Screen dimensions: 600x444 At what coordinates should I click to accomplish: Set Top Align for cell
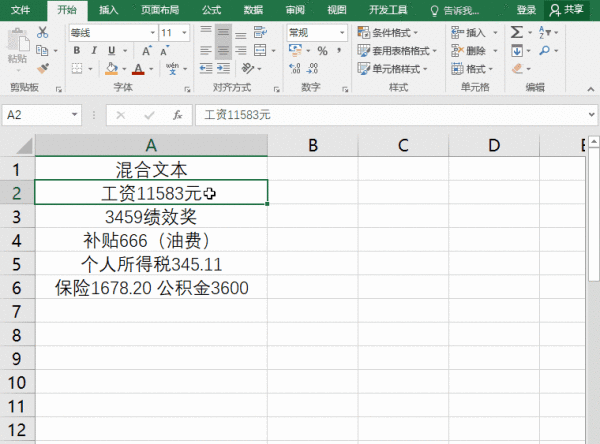coord(206,32)
